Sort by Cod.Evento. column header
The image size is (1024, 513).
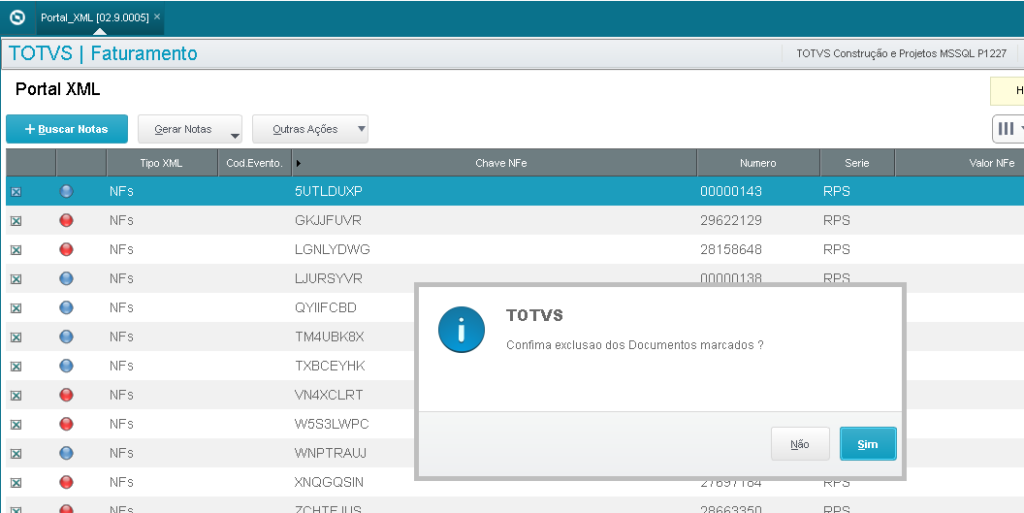point(255,163)
